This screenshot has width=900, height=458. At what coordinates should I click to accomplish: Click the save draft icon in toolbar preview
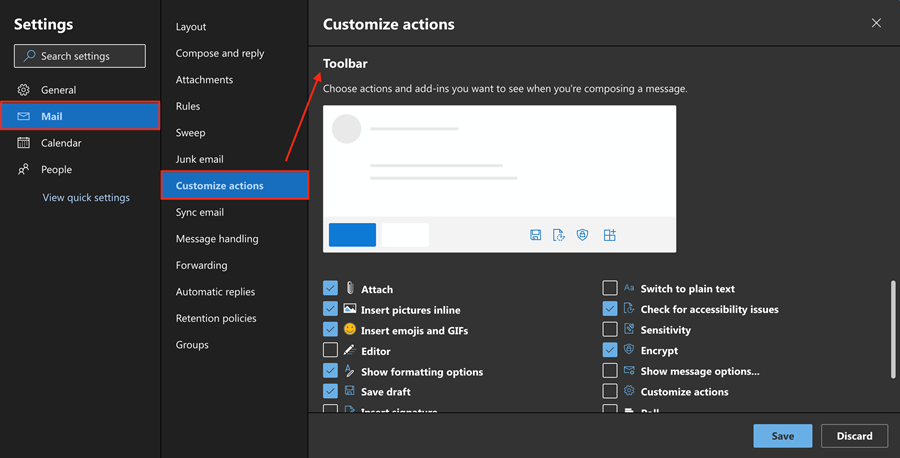coord(536,235)
